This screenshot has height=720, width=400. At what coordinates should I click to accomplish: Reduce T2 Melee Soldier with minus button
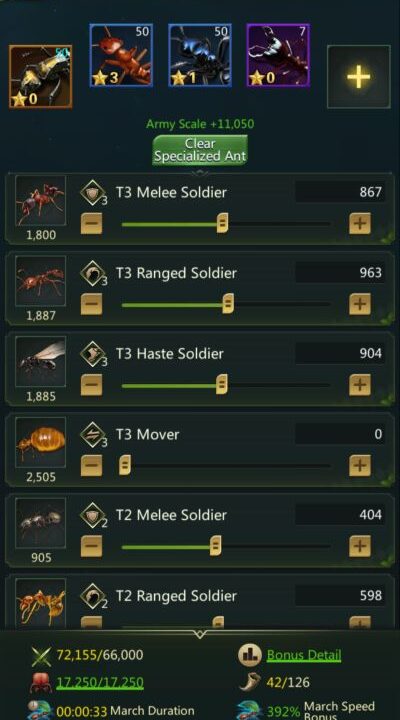click(91, 546)
